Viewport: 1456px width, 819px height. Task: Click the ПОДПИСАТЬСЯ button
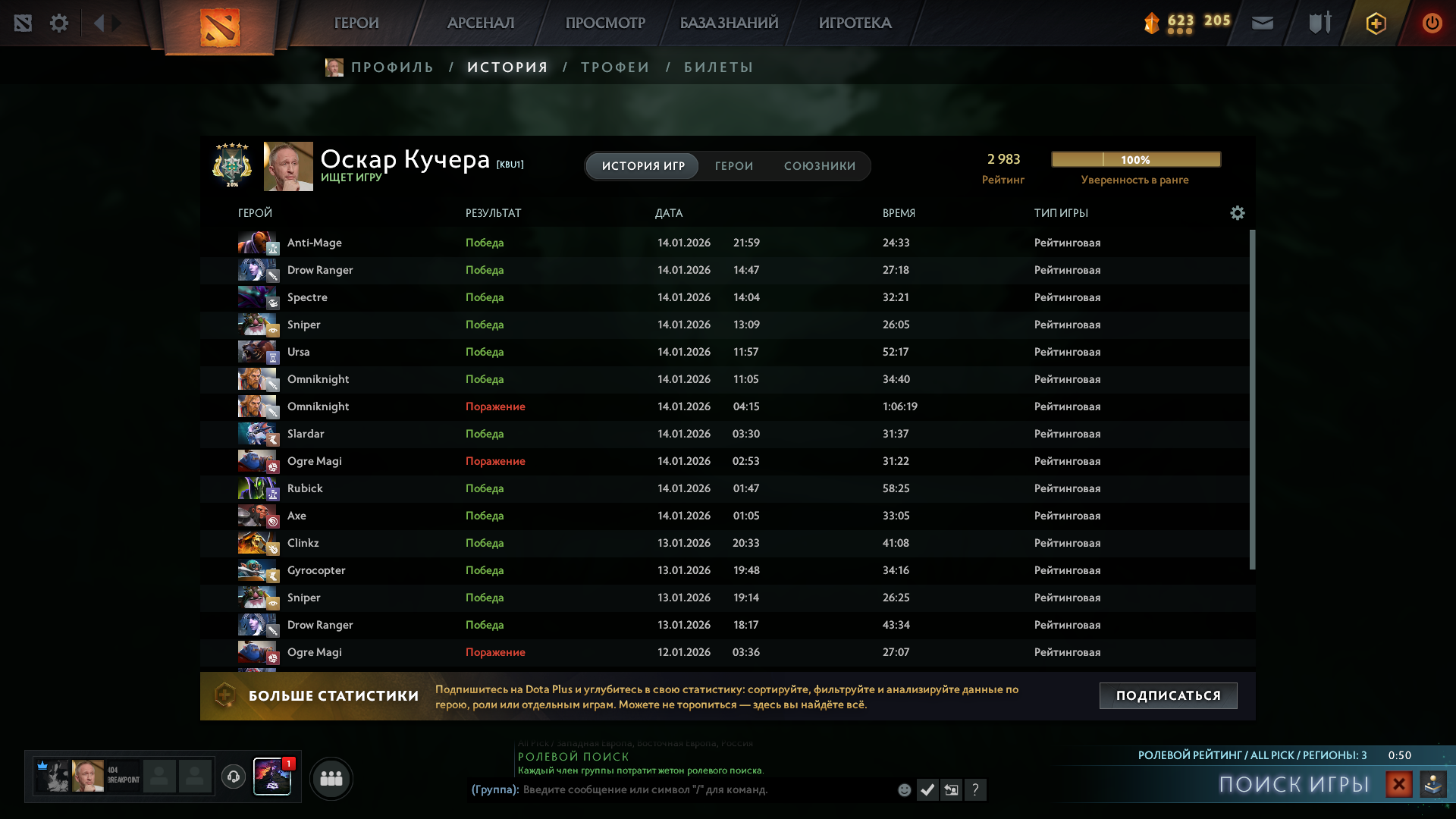coord(1168,695)
